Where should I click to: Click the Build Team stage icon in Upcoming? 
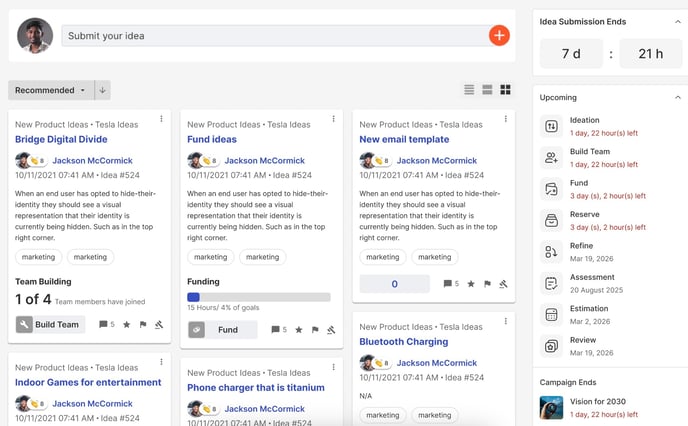click(x=551, y=158)
